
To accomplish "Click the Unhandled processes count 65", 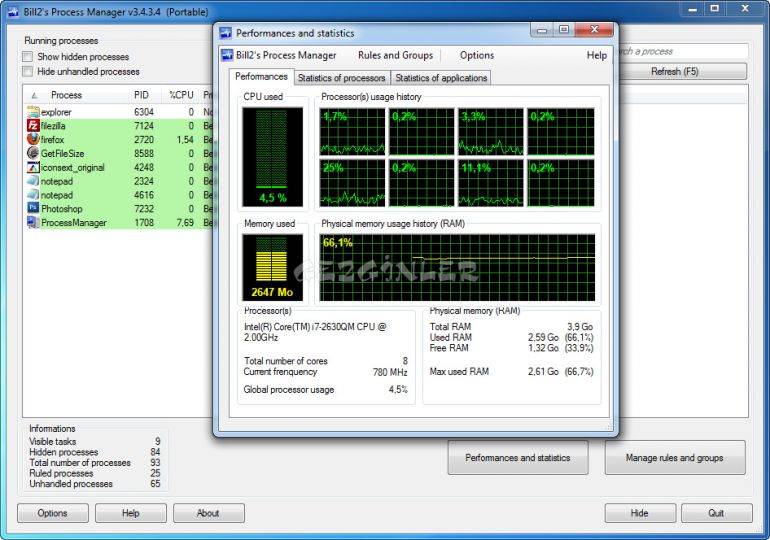I will pos(155,484).
